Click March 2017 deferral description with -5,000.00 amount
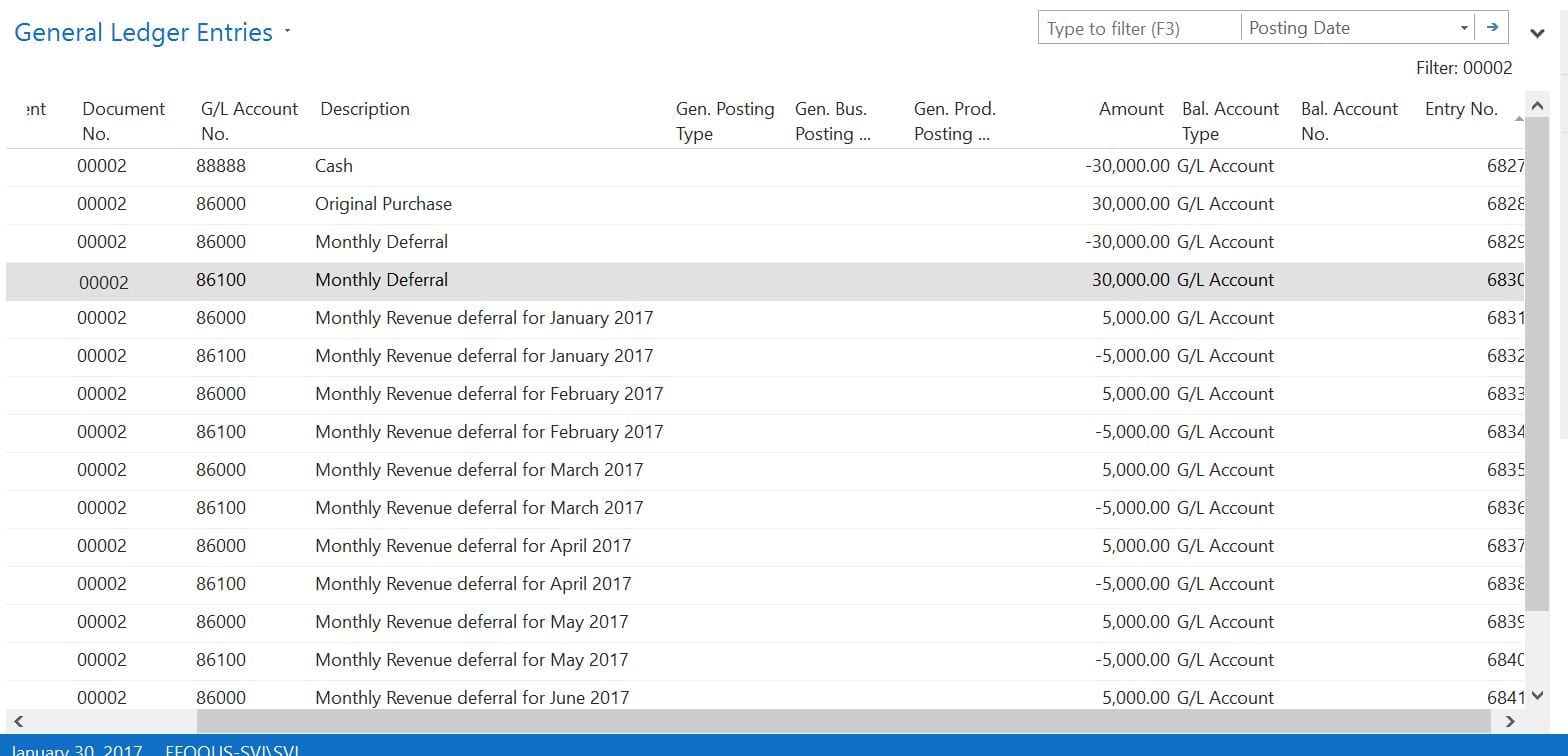1568x756 pixels. coord(479,508)
